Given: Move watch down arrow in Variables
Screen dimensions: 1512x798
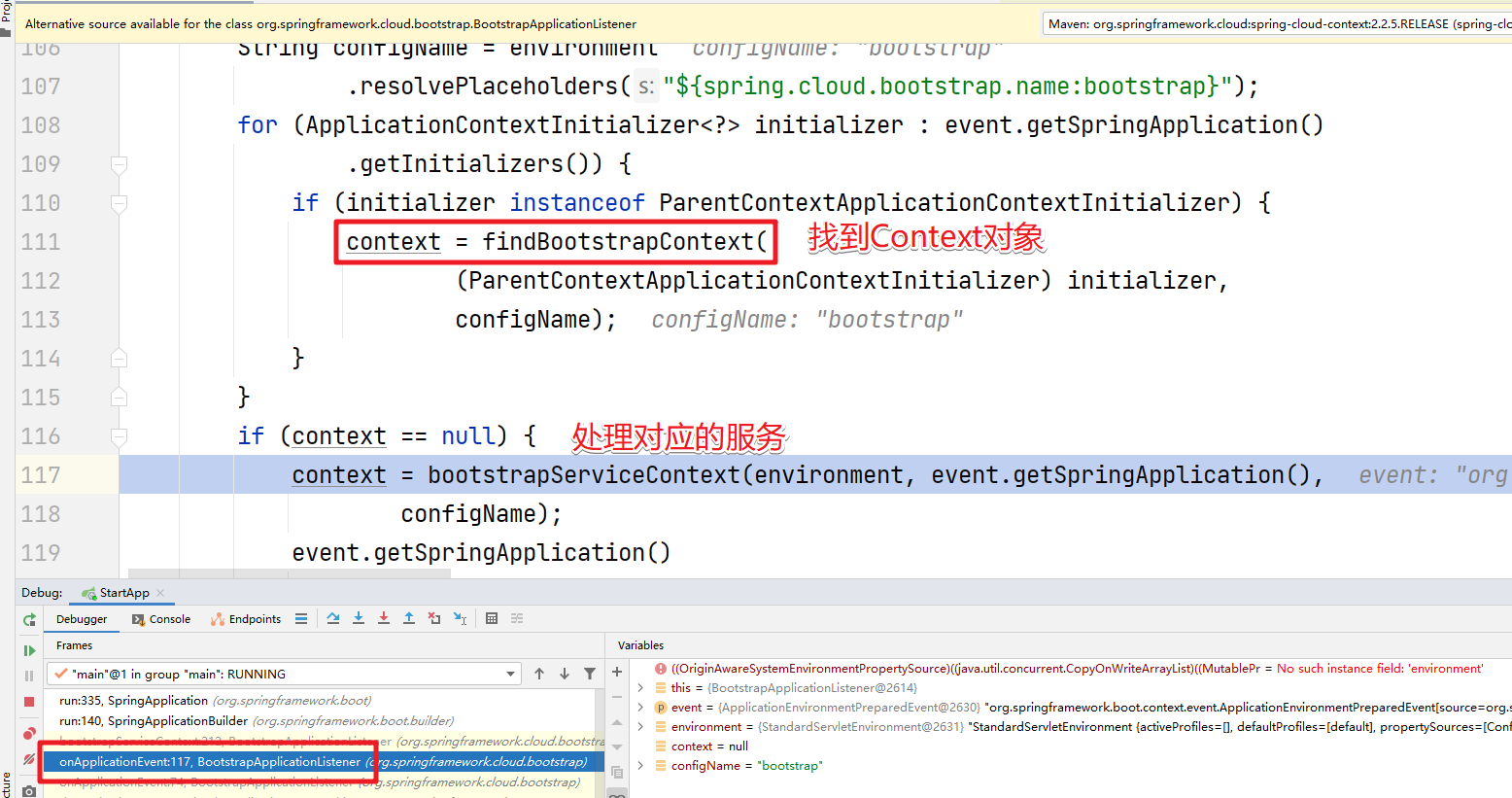Looking at the screenshot, I should (x=617, y=747).
